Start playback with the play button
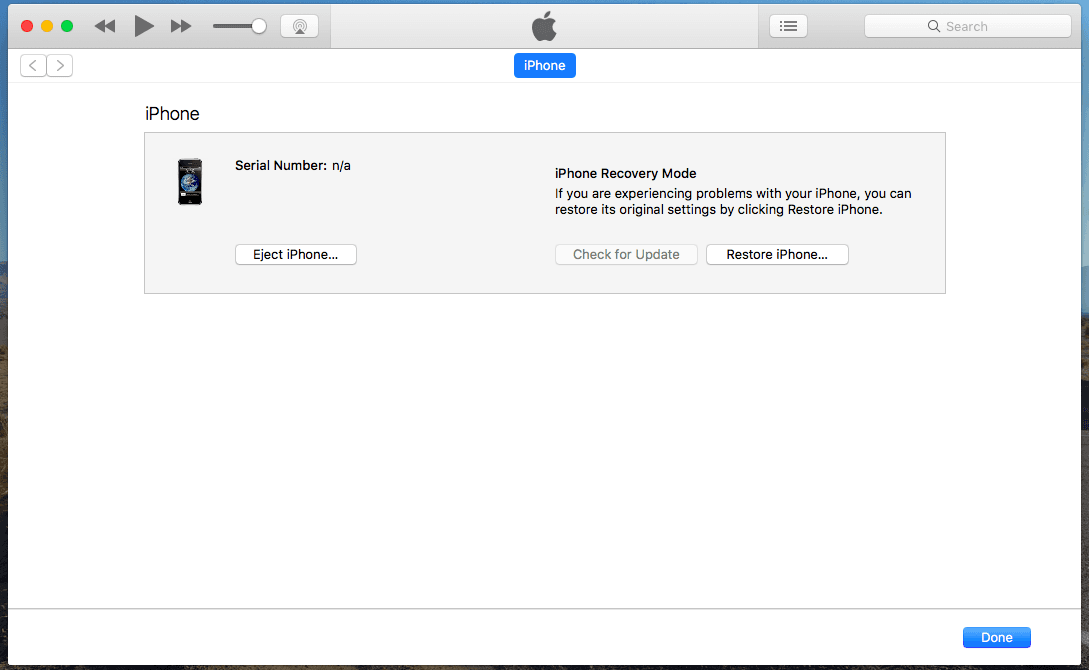Image resolution: width=1089 pixels, height=670 pixels. [144, 26]
